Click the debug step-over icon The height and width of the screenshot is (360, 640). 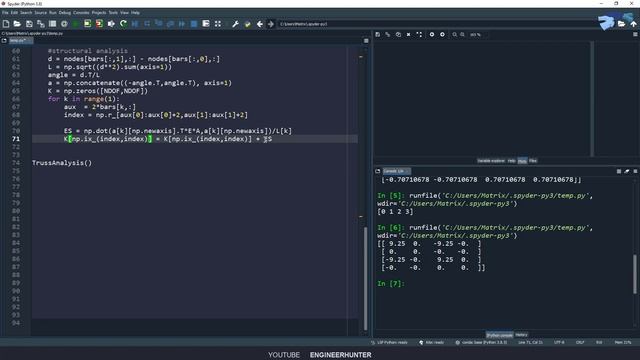(147, 24)
